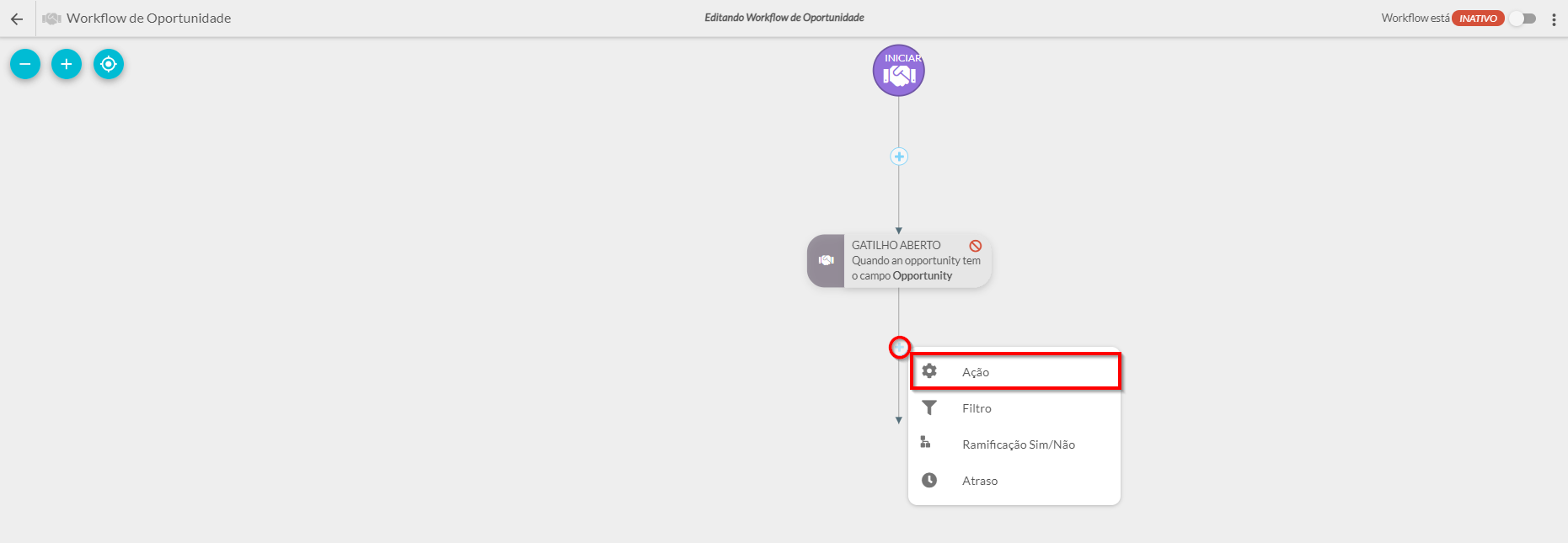Zoom out the workflow canvas

coord(25,64)
